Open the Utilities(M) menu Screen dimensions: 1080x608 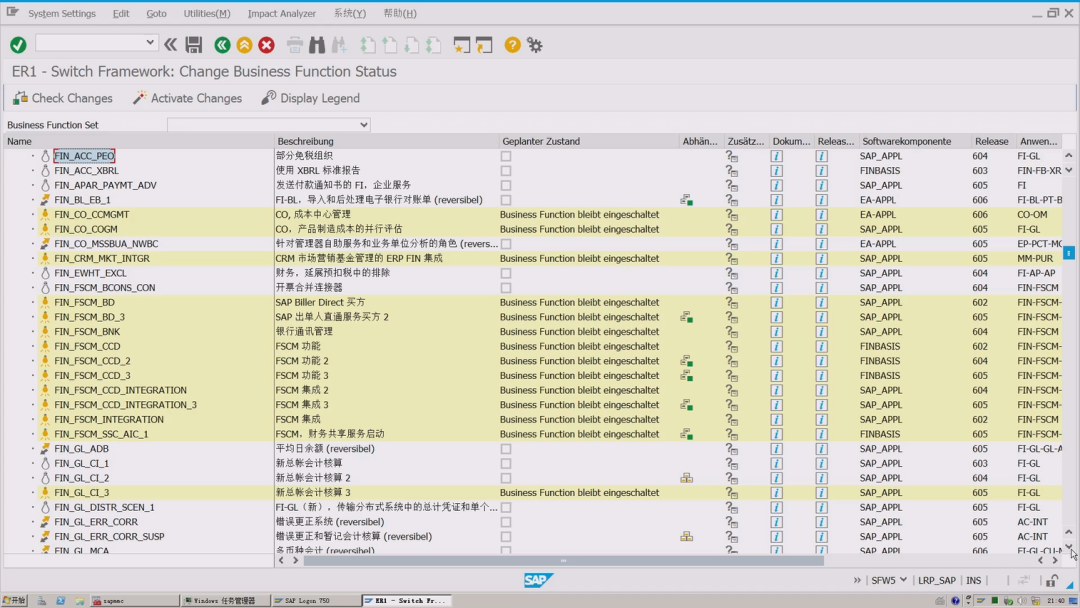(207, 13)
